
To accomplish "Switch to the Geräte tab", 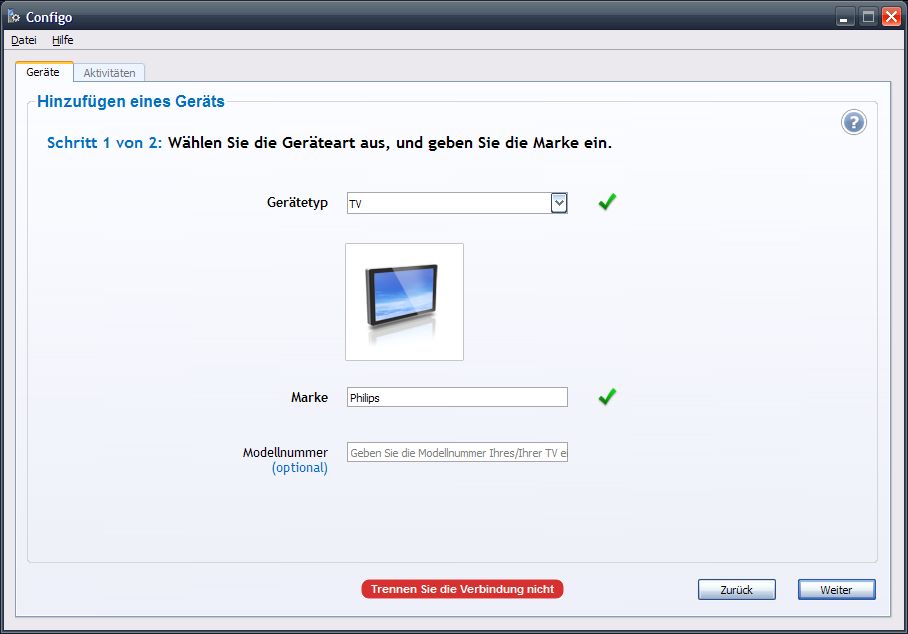I will click(43, 72).
